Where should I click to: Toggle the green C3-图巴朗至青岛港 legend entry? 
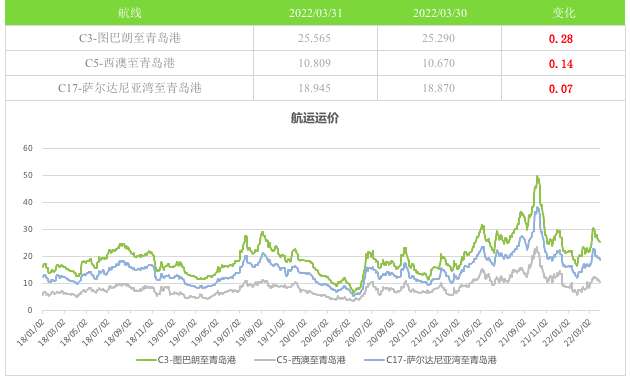coord(186,360)
